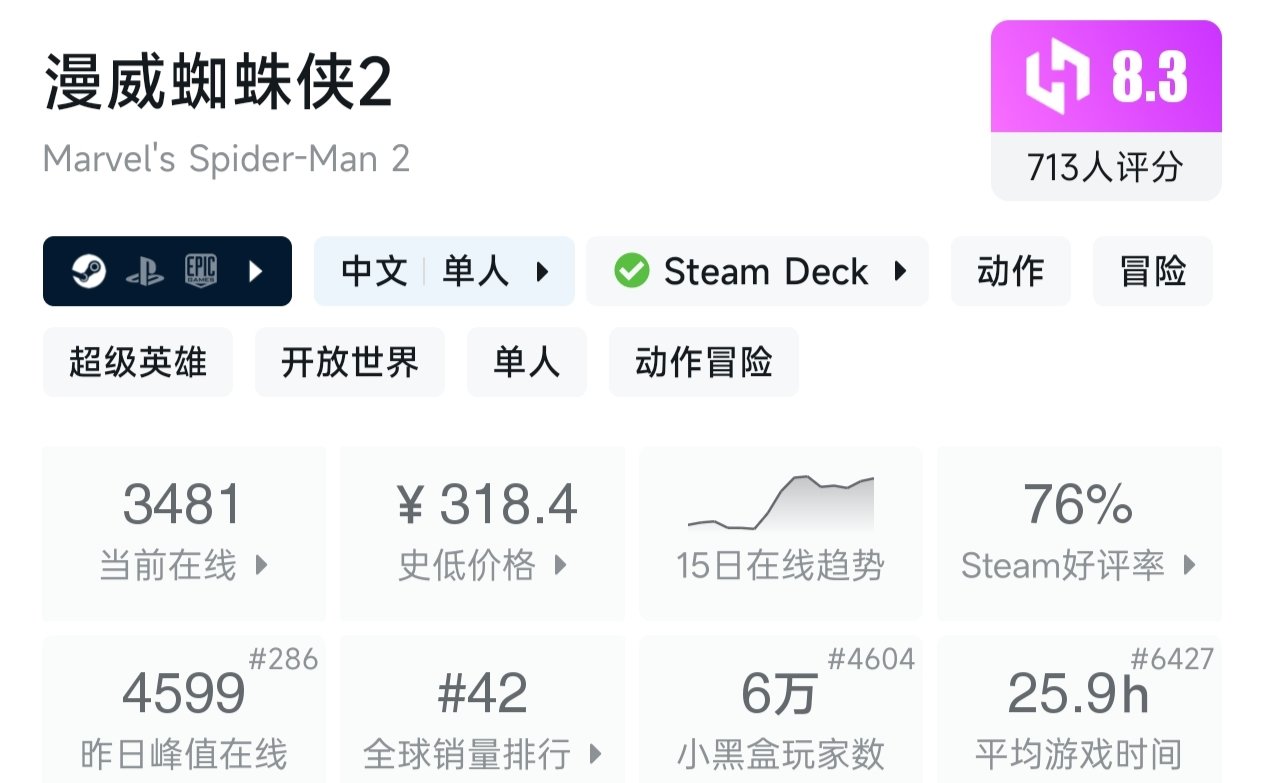
Task: Click the Xiaoheihe score logo icon
Action: pos(1057,78)
